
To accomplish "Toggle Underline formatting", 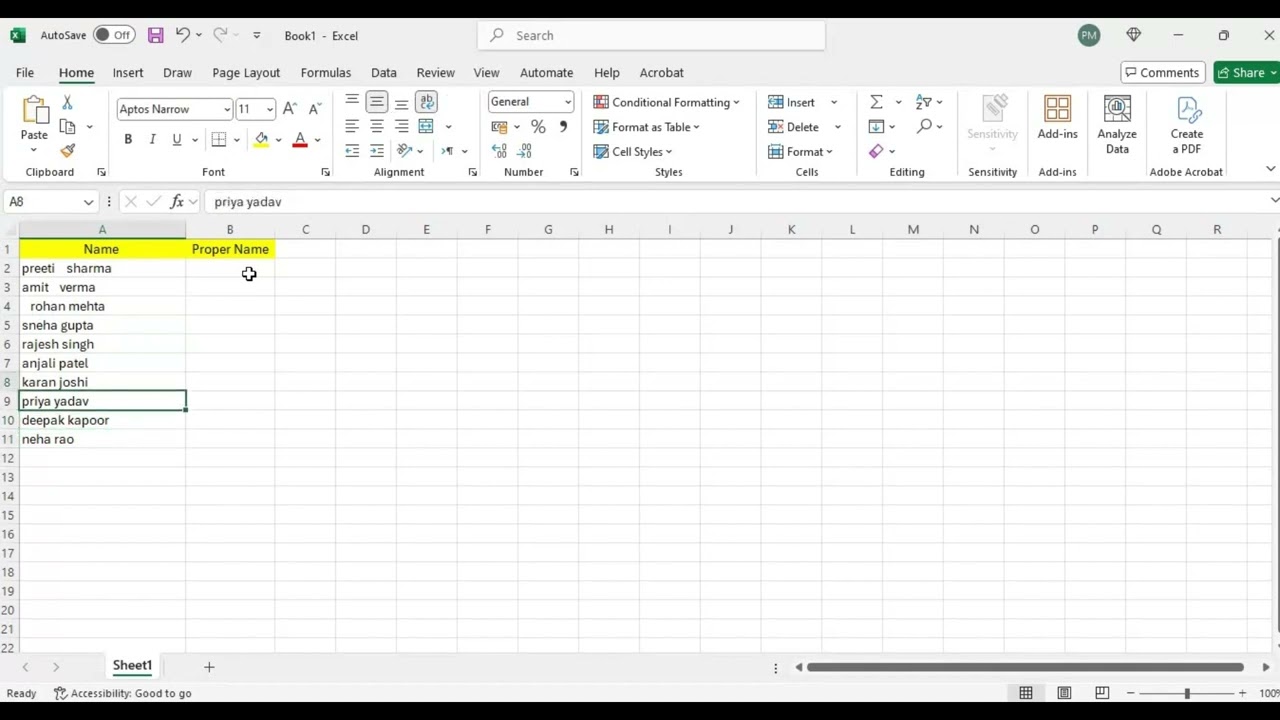I will pyautogui.click(x=176, y=139).
